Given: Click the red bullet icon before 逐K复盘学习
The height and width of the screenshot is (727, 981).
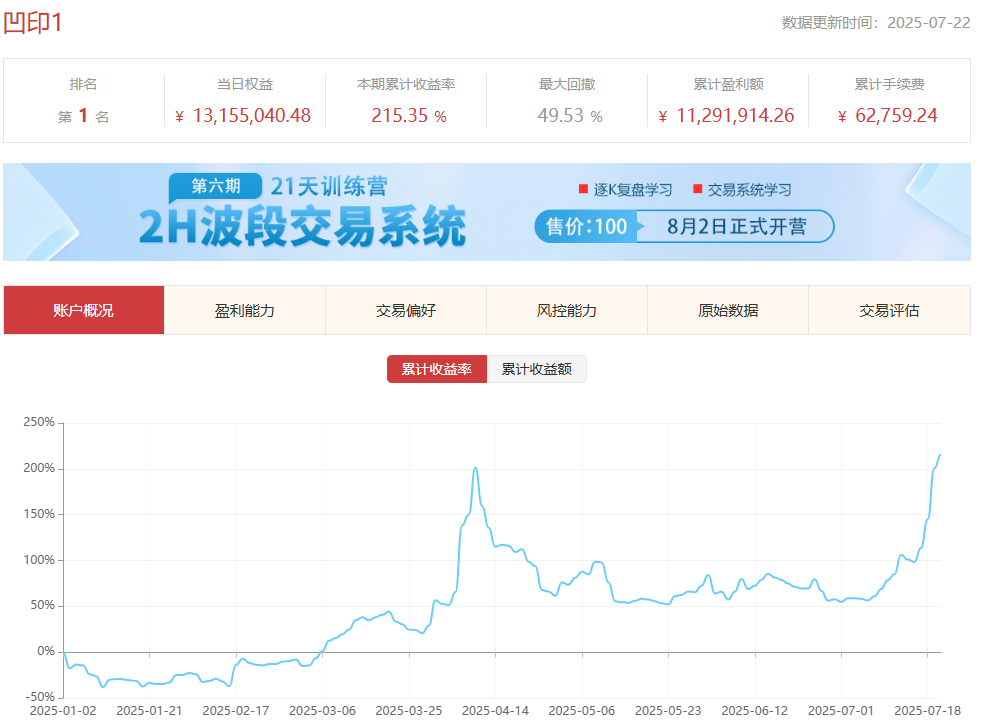Looking at the screenshot, I should pyautogui.click(x=583, y=188).
